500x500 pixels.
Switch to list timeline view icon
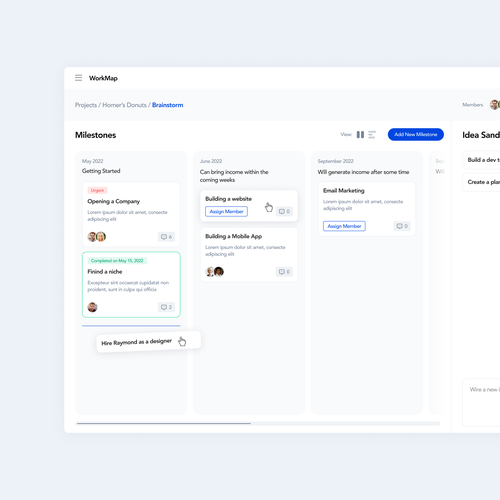(x=372, y=135)
